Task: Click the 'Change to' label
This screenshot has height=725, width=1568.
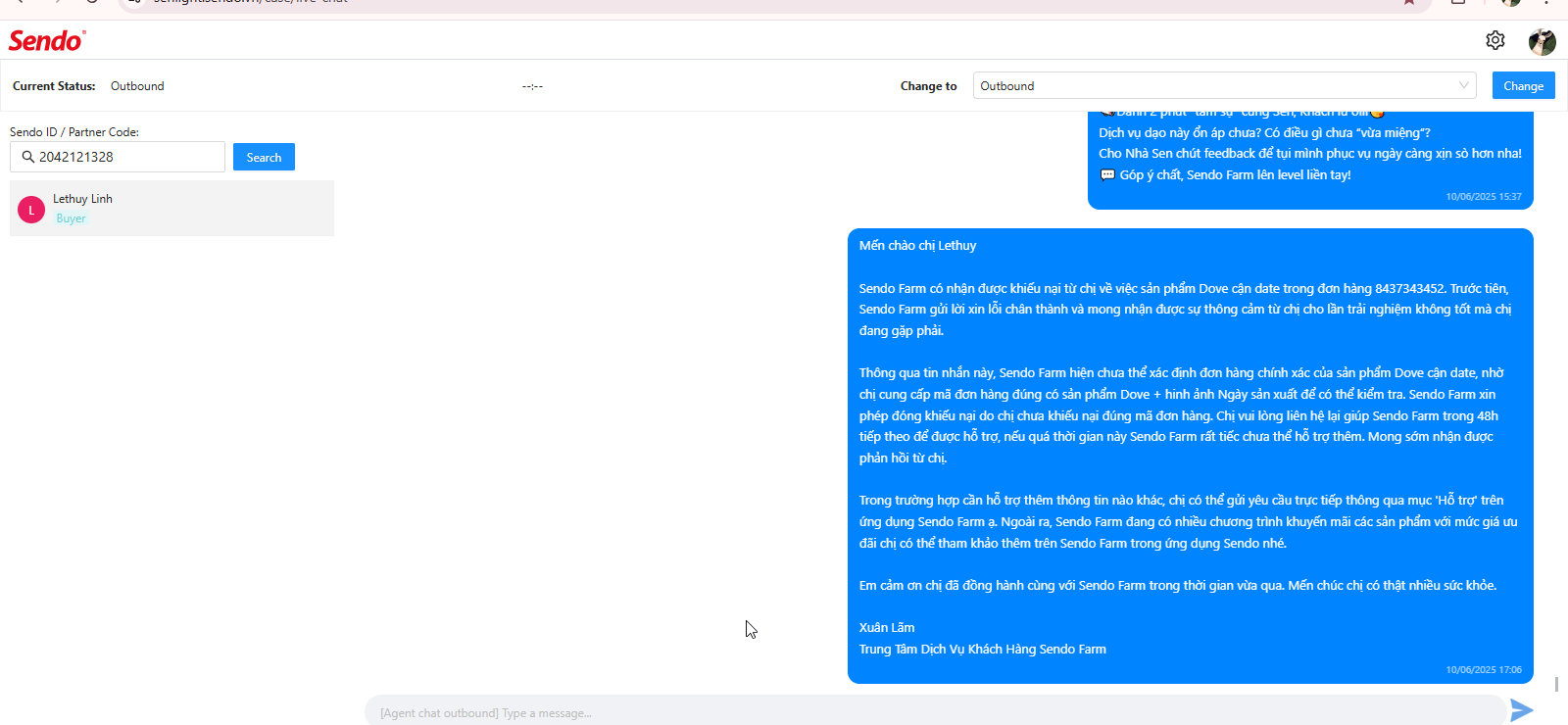Action: 929,86
